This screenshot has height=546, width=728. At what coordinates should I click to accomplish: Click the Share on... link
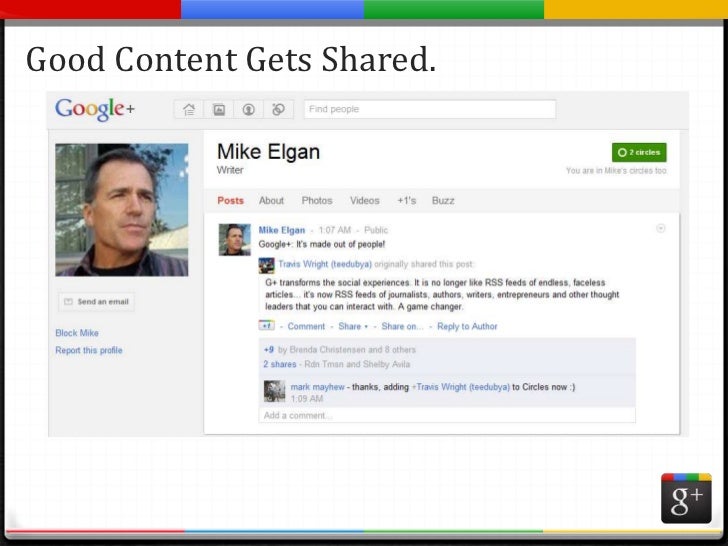[x=402, y=326]
